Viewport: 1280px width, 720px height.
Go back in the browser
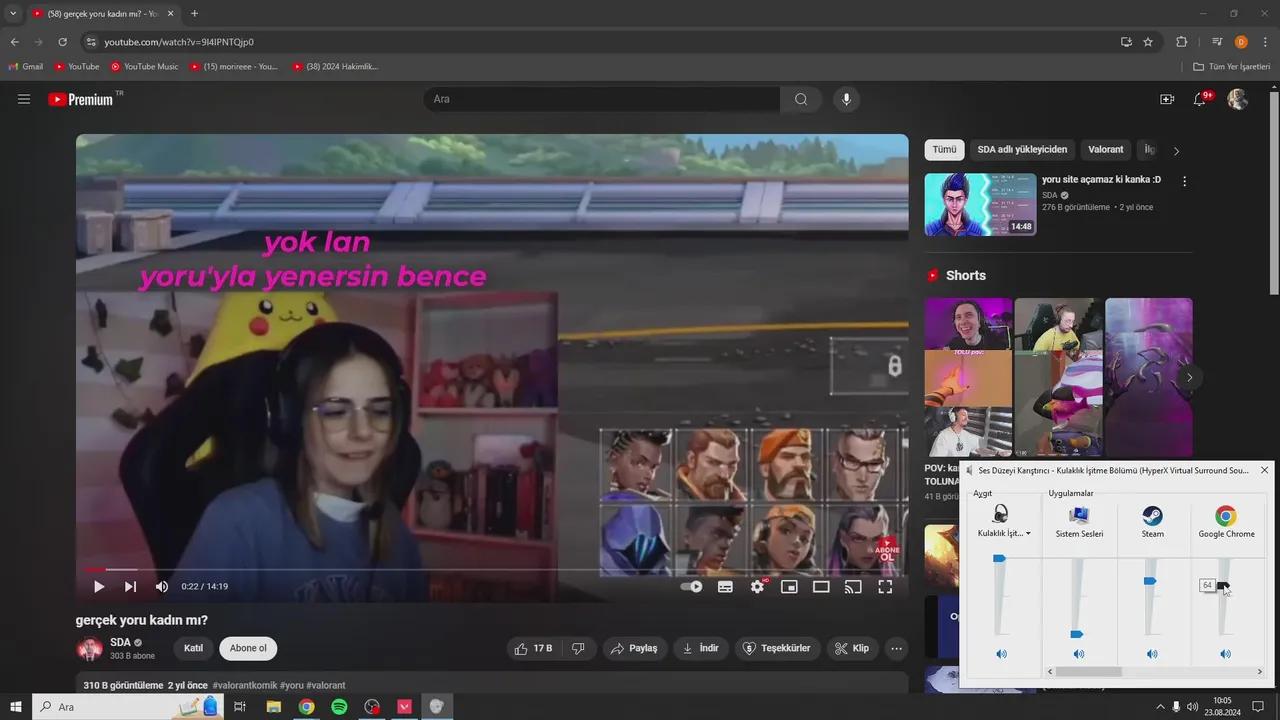15,42
